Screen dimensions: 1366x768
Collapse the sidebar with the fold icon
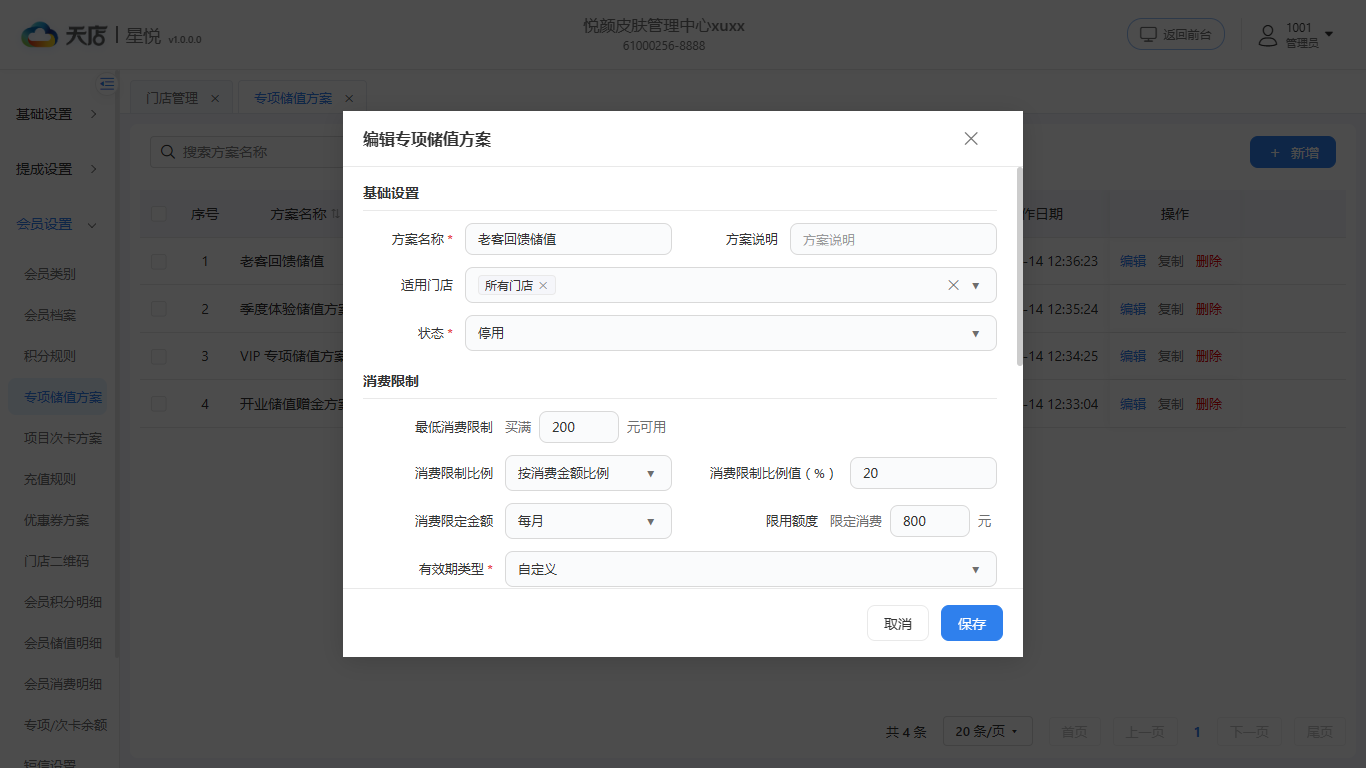click(106, 84)
